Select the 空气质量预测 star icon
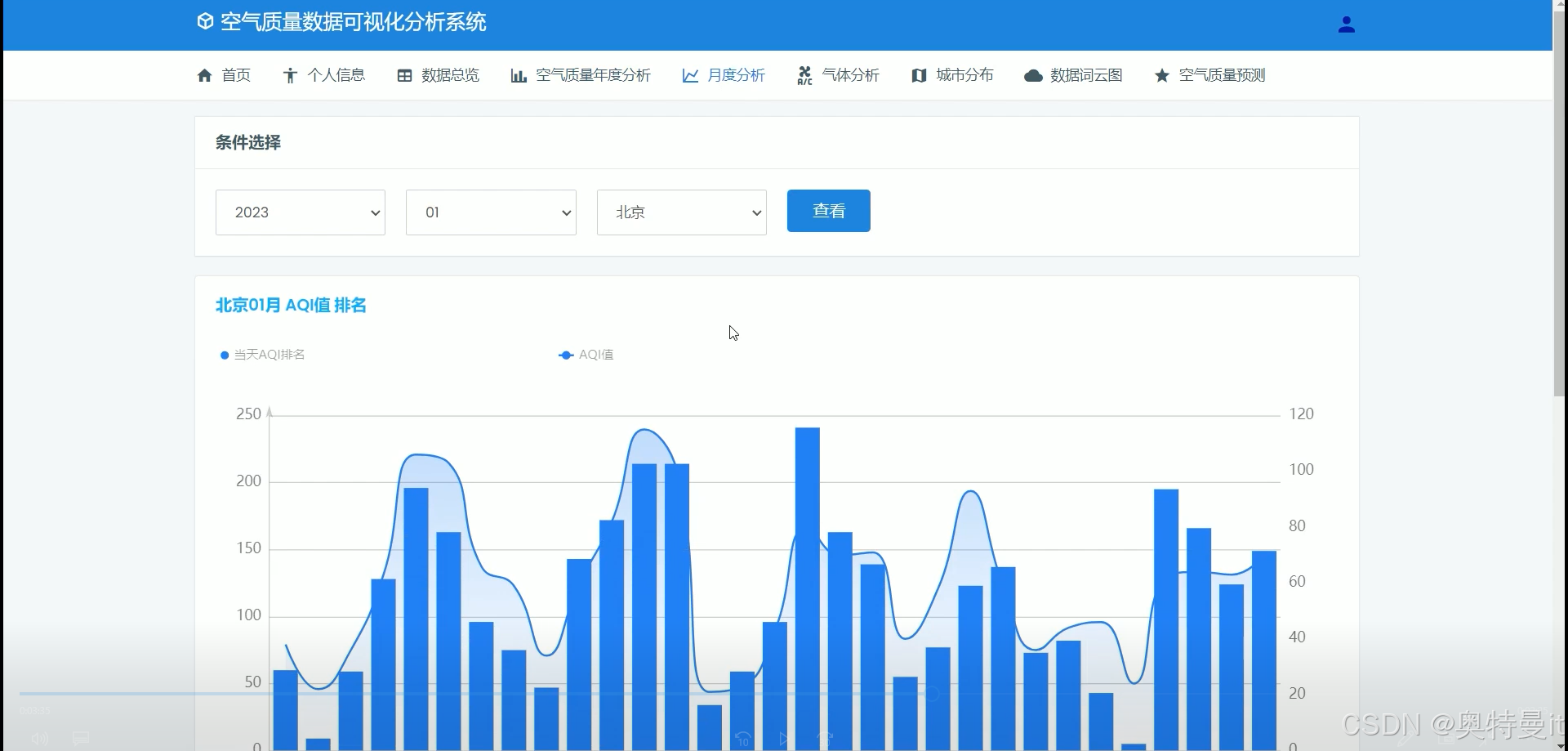Screen dimensions: 1568x751 tap(1161, 75)
